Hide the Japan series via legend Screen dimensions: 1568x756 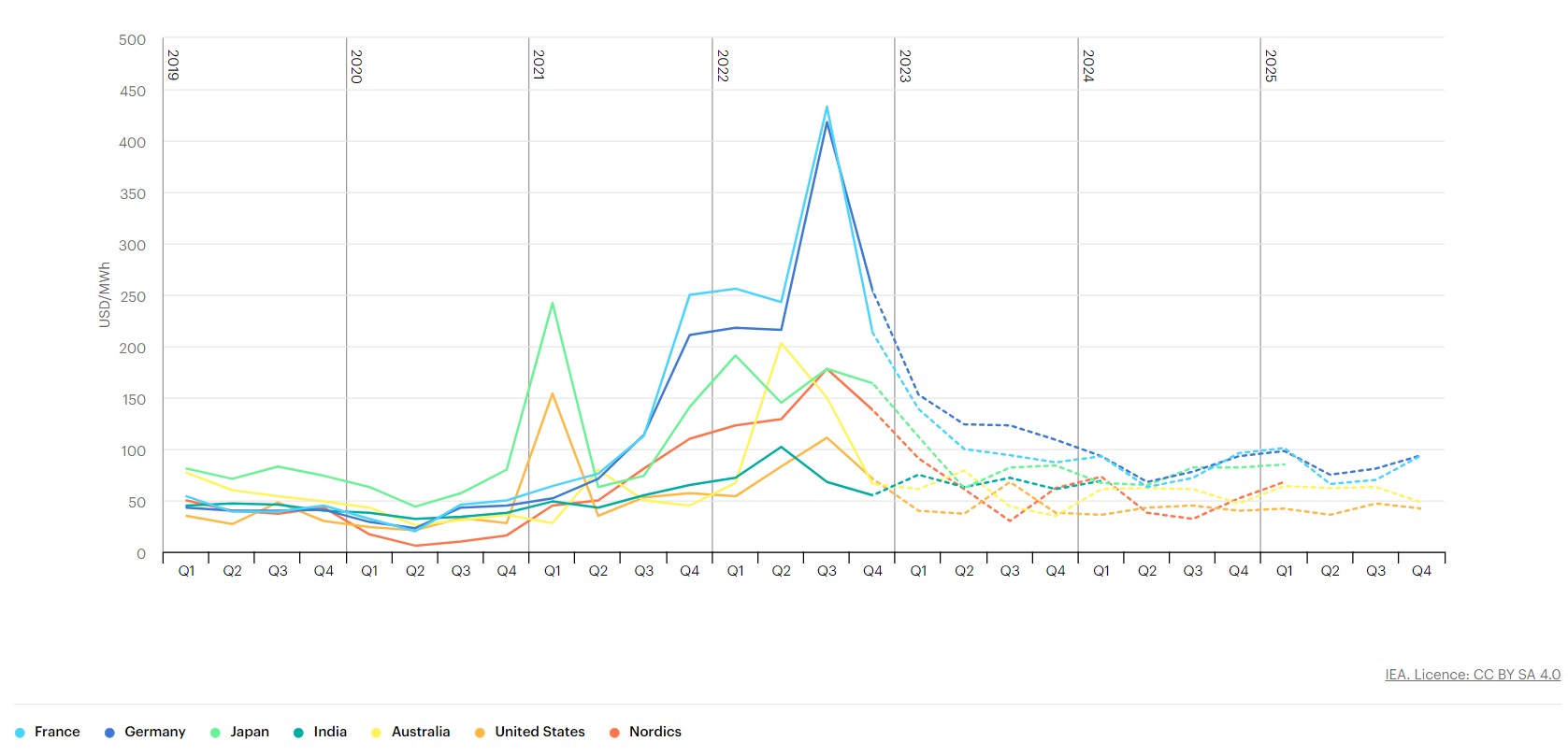pyautogui.click(x=240, y=732)
